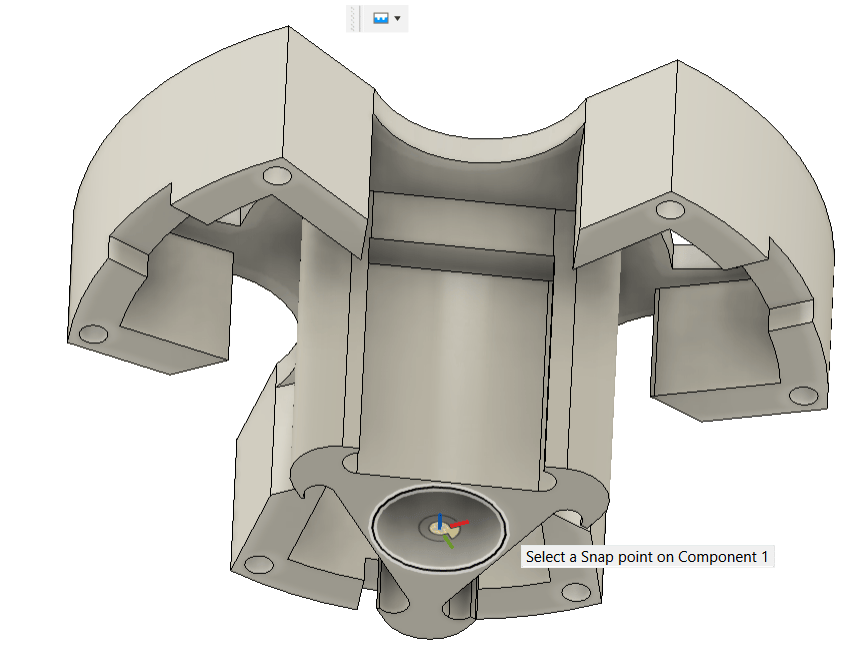This screenshot has height=671, width=868.
Task: Select the bottom-right base bolt hole
Action: tap(576, 591)
